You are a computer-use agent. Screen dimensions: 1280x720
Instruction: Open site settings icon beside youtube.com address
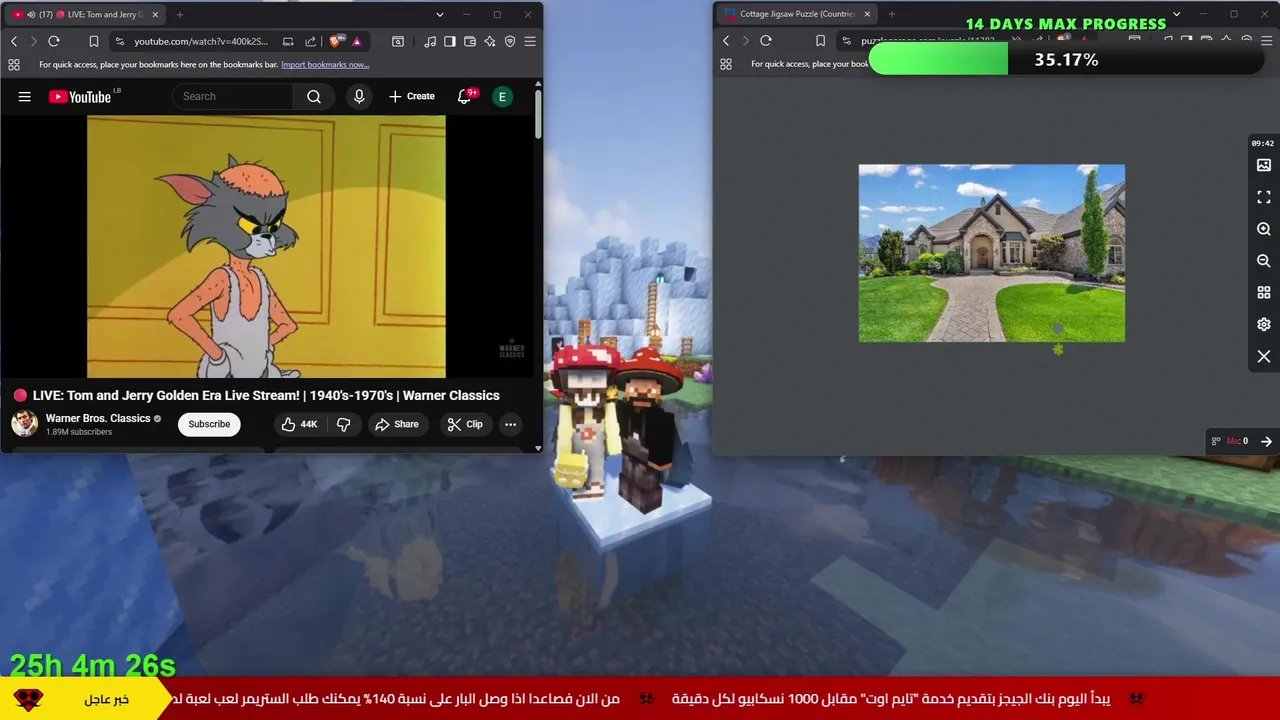(x=120, y=41)
